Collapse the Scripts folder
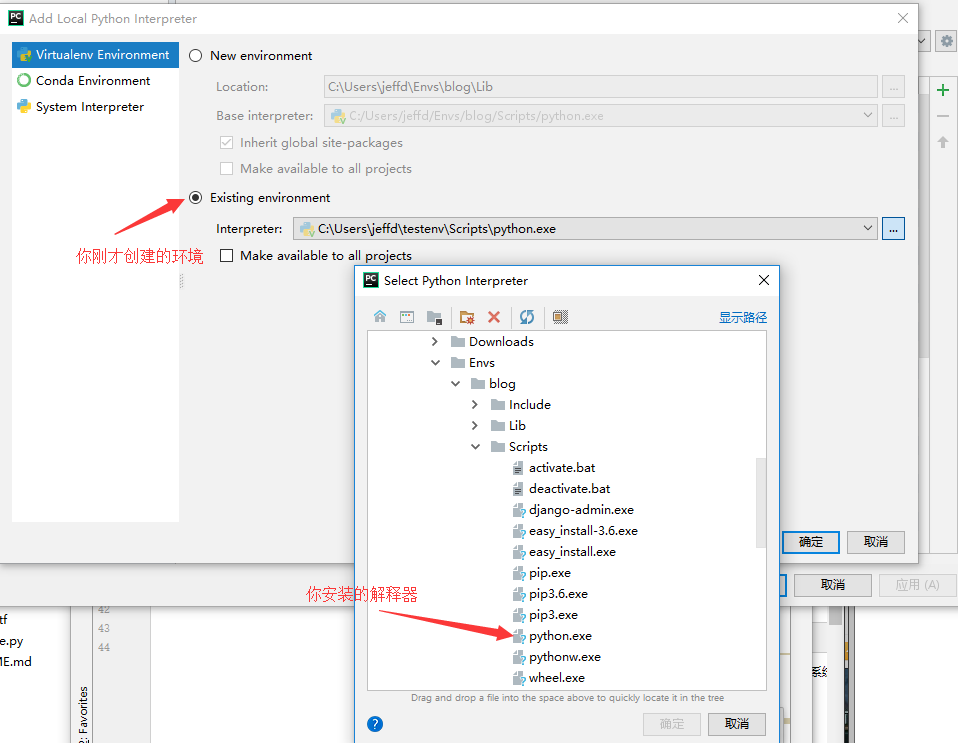The height and width of the screenshot is (743, 958). pyautogui.click(x=475, y=447)
